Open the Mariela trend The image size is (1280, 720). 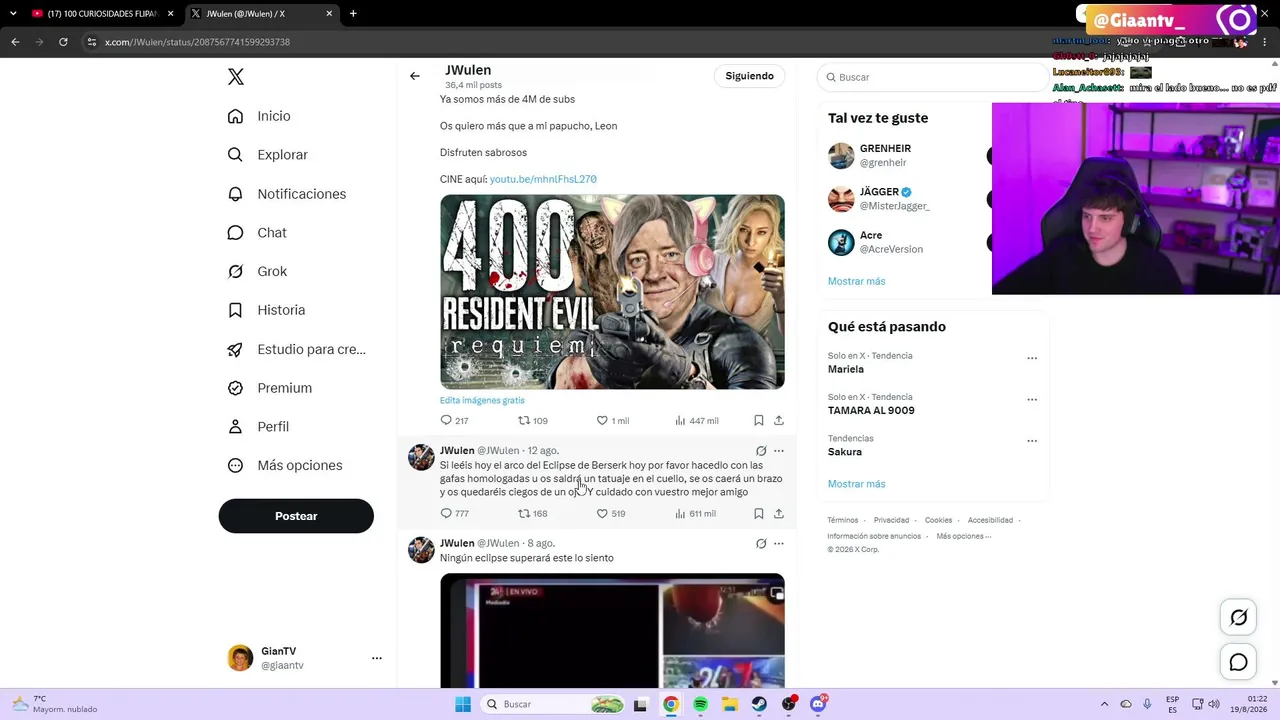846,369
